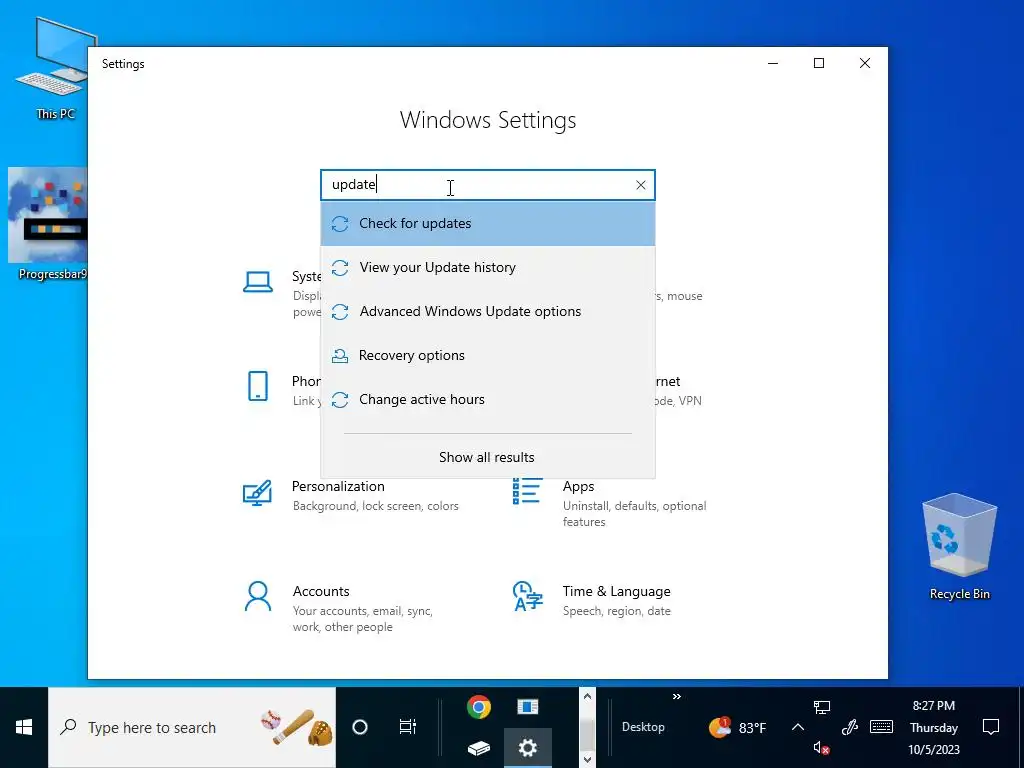Select the Progressbar95 desktop icon
1024x768 pixels.
click(x=47, y=225)
